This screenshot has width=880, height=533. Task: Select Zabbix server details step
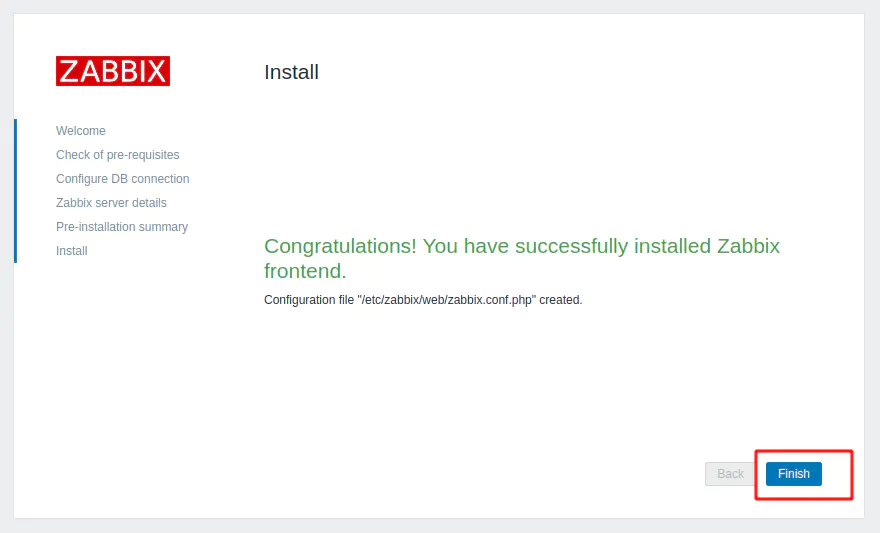[111, 203]
